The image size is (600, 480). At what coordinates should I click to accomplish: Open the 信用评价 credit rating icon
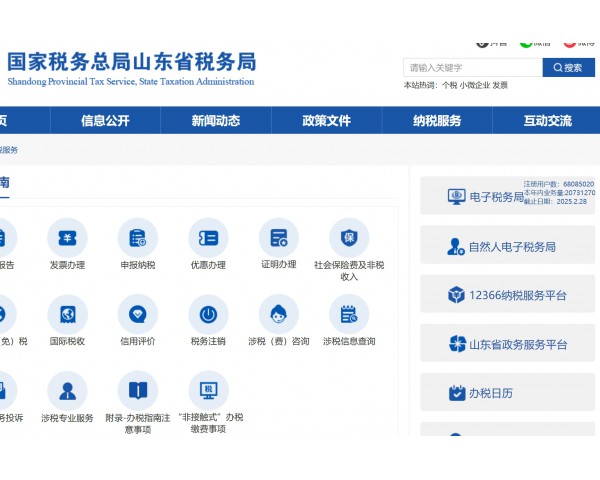pos(138,314)
